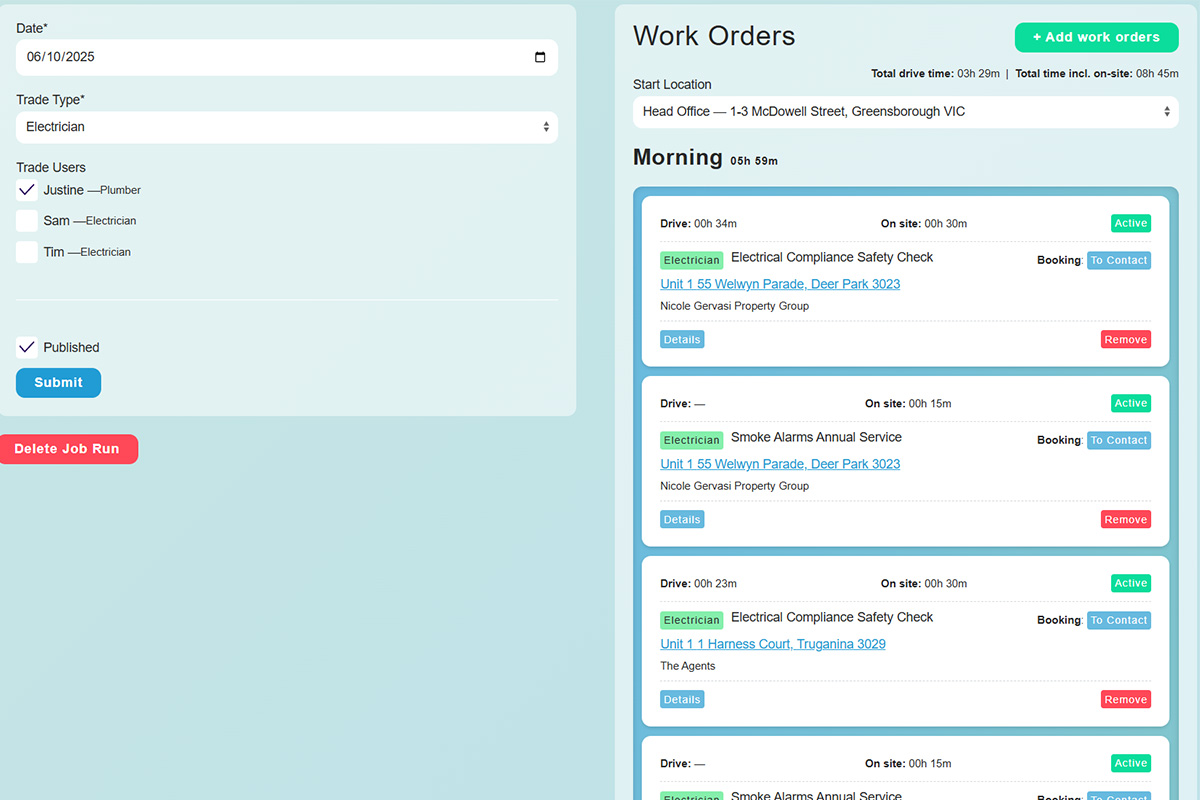Image resolution: width=1200 pixels, height=800 pixels.
Task: Click the Total time incl. on-site 08h 45m text
Action: [1097, 74]
